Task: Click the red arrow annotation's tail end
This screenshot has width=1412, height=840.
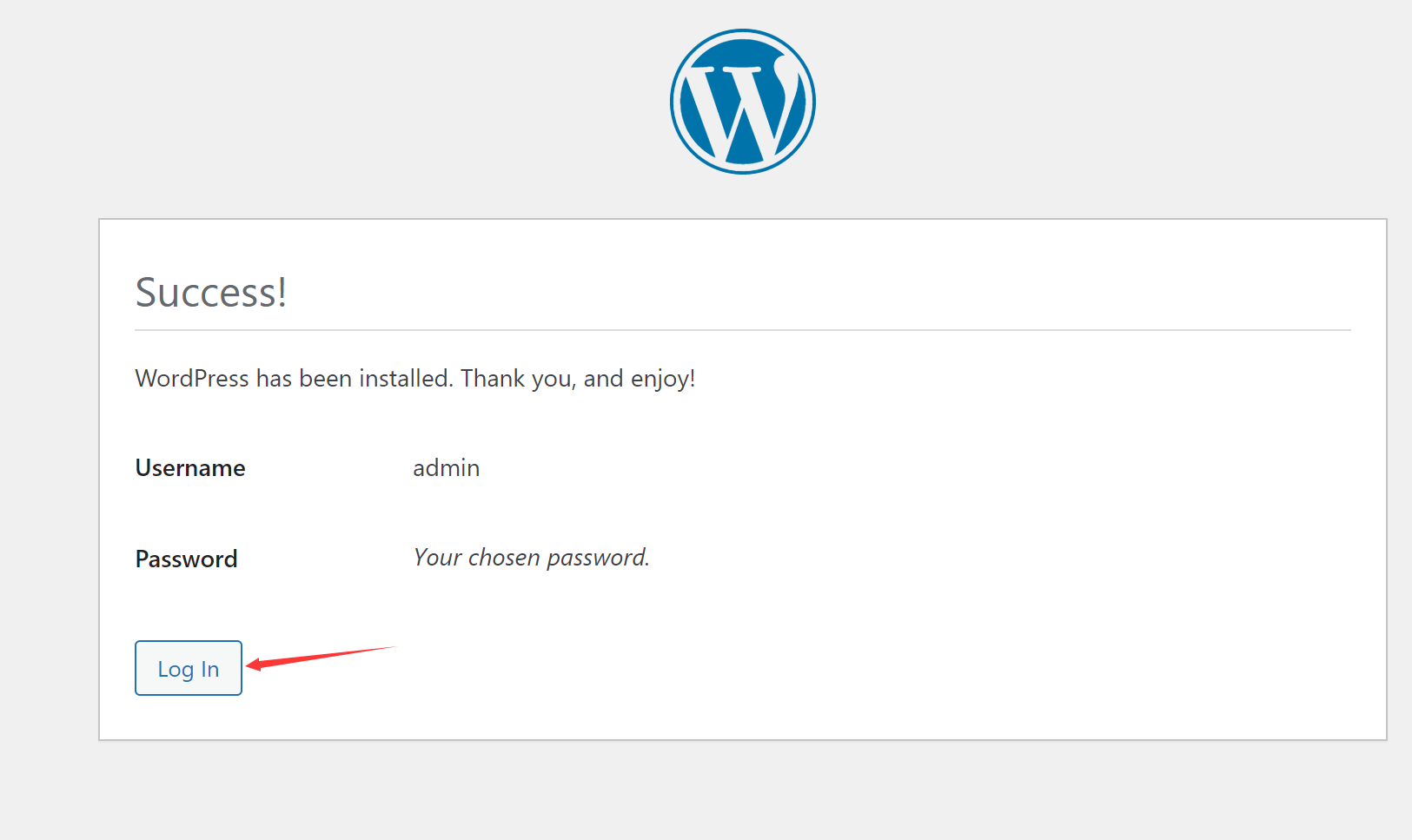Action: pos(393,647)
